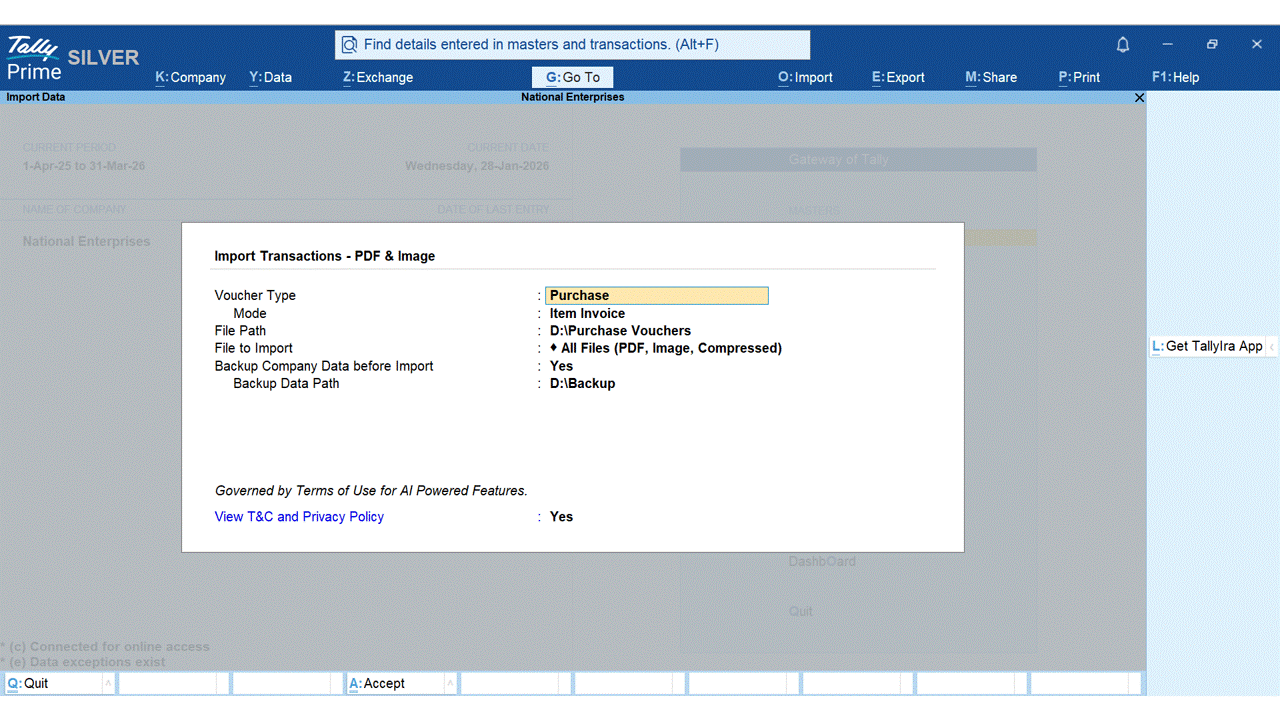Viewport: 1280px width, 720px height.
Task: Open the View T&C and Privacy Policy link
Action: [x=299, y=517]
